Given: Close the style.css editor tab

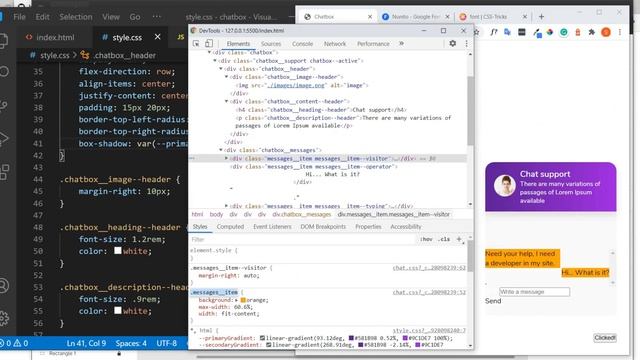Looking at the screenshot, I should (x=158, y=37).
